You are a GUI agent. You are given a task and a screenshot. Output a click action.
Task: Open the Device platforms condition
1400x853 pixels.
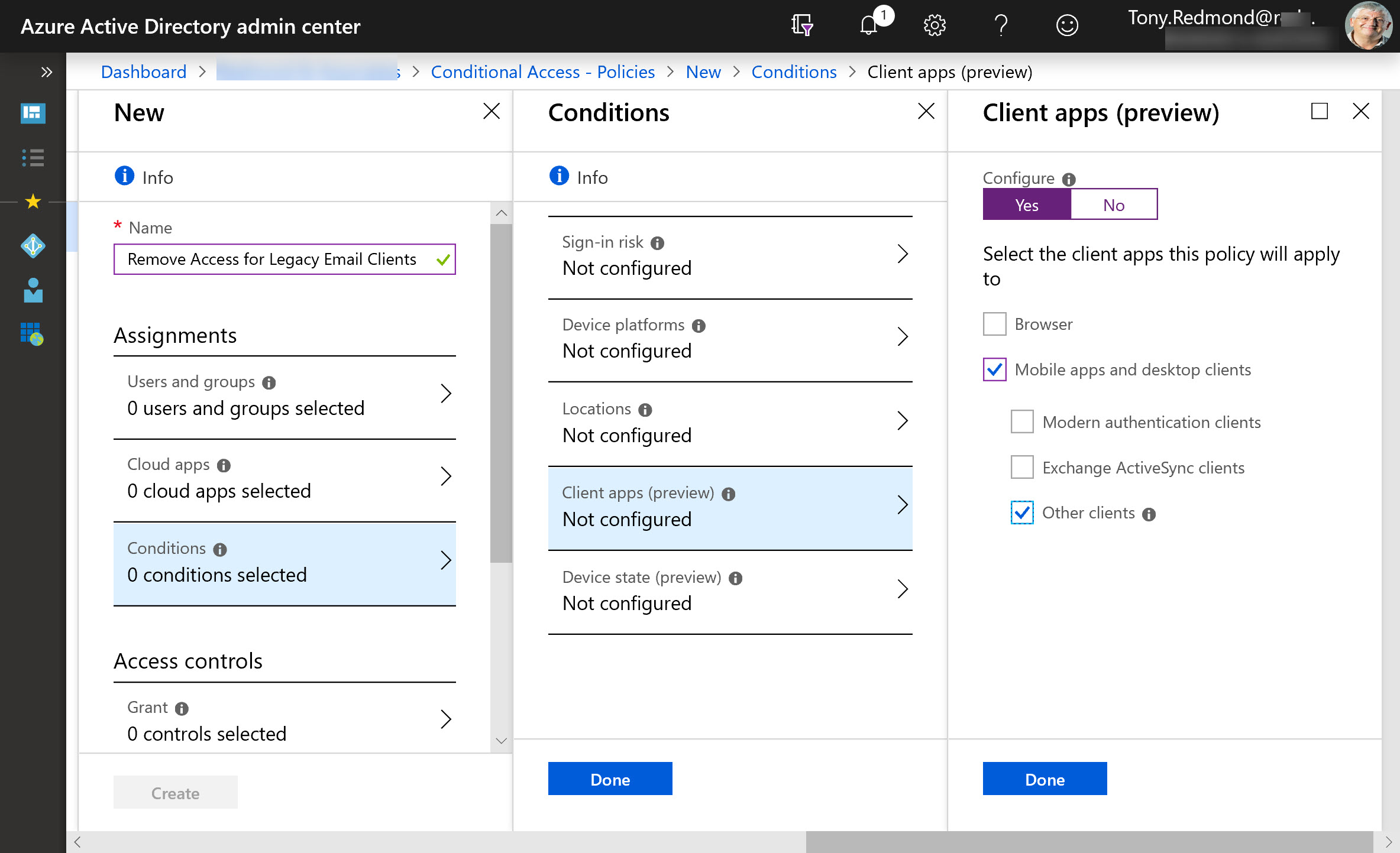[x=730, y=339]
